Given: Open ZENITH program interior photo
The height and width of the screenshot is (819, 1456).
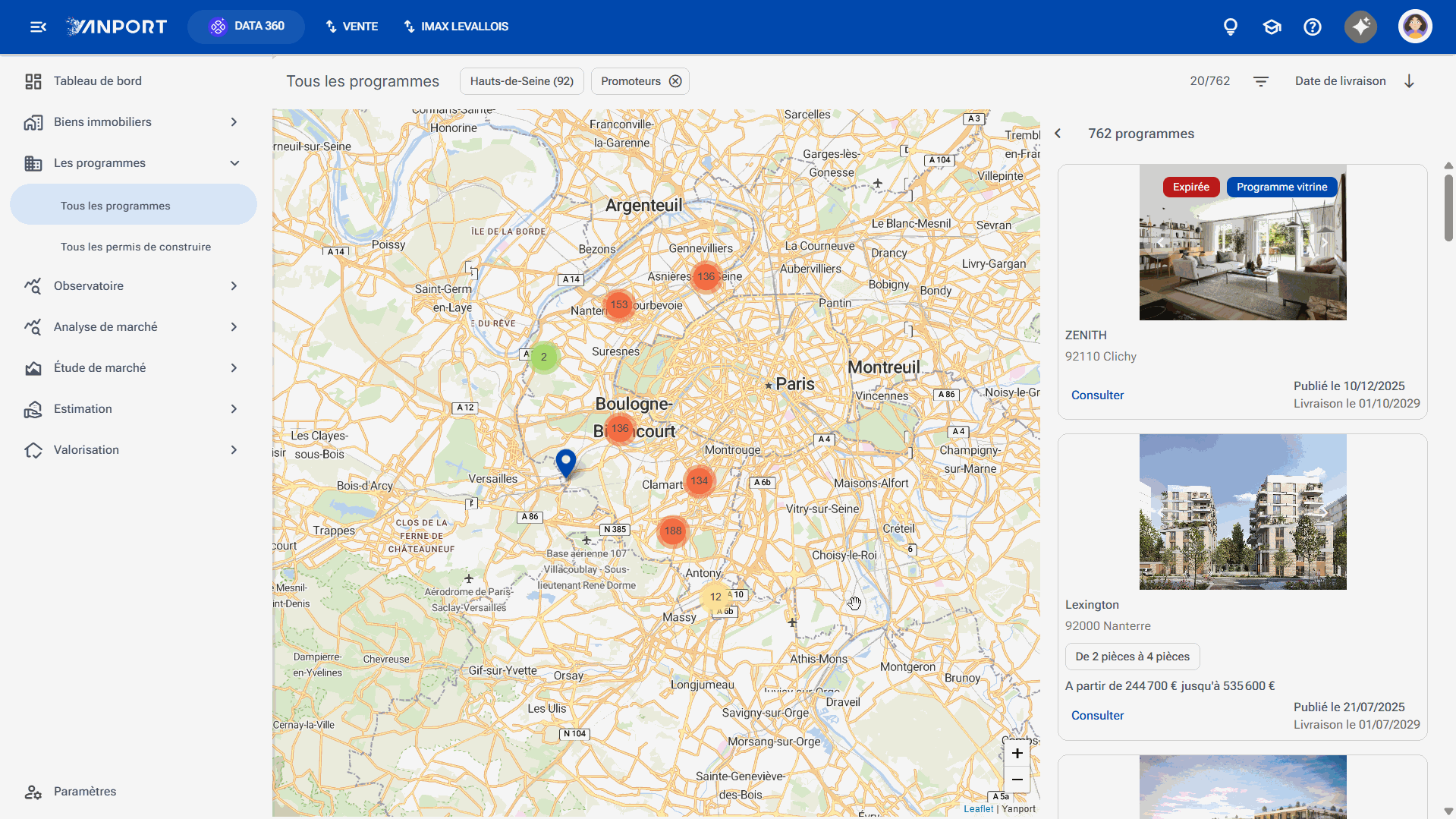Looking at the screenshot, I should [1243, 243].
